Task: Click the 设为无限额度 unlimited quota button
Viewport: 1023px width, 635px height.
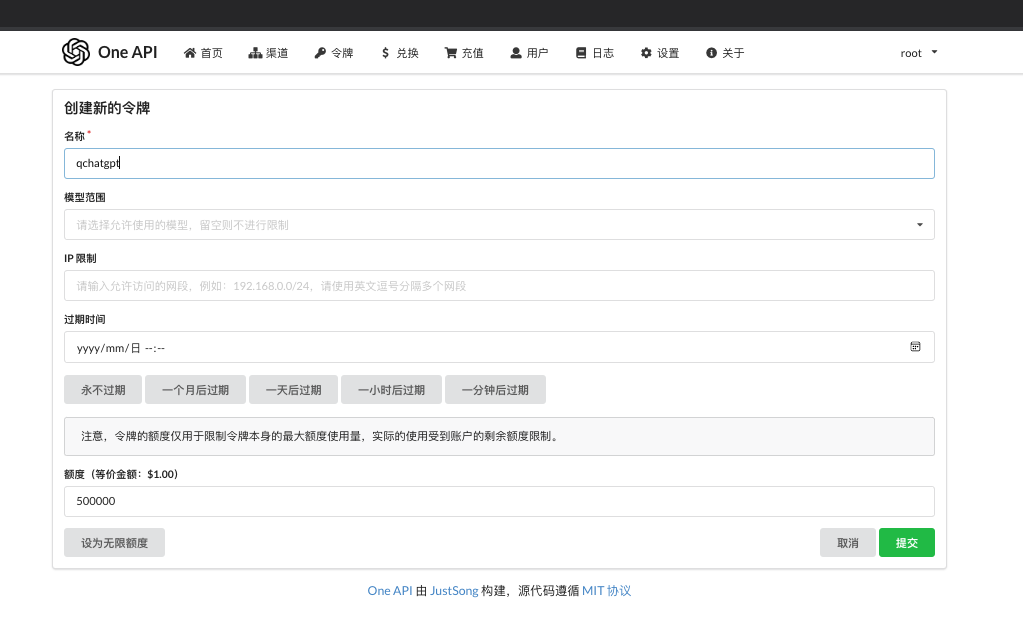Action: click(114, 542)
